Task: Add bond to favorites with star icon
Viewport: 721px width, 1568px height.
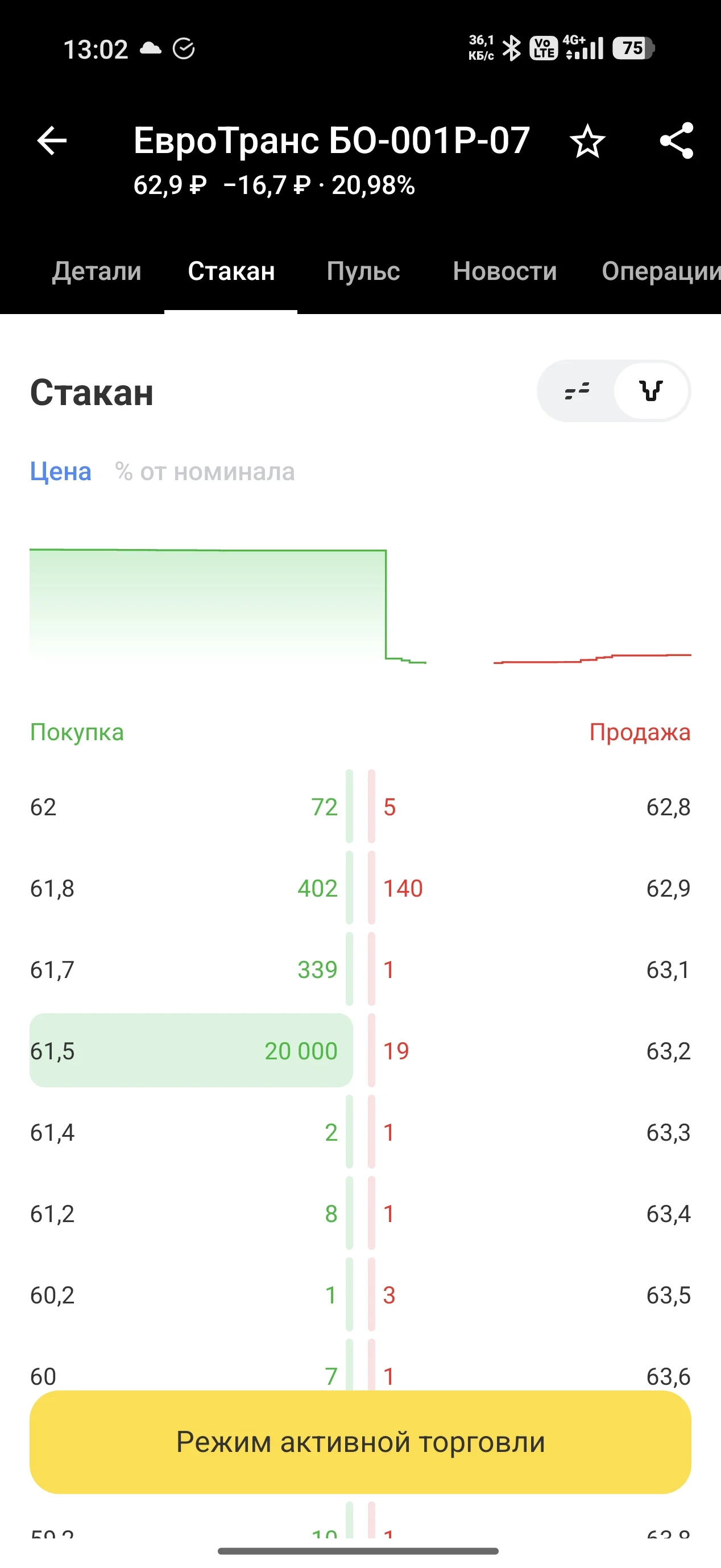Action: (587, 141)
